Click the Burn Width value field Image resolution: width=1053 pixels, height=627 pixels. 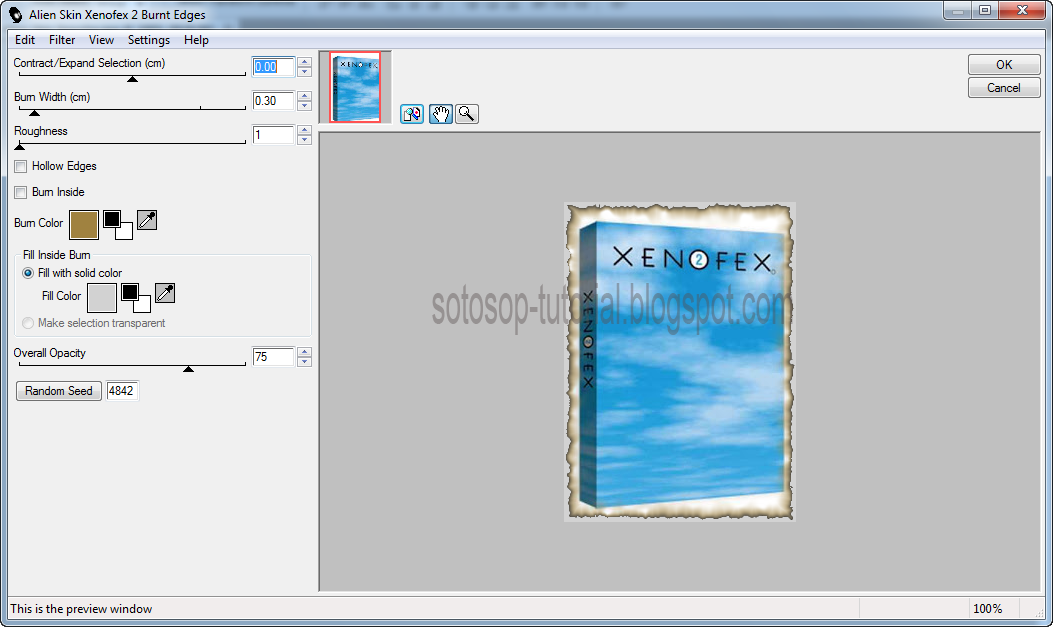coord(273,101)
